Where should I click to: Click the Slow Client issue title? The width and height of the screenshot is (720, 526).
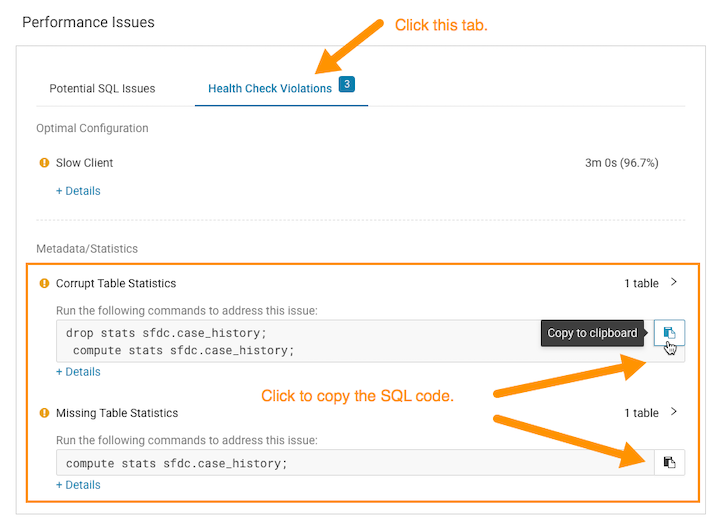coord(85,163)
